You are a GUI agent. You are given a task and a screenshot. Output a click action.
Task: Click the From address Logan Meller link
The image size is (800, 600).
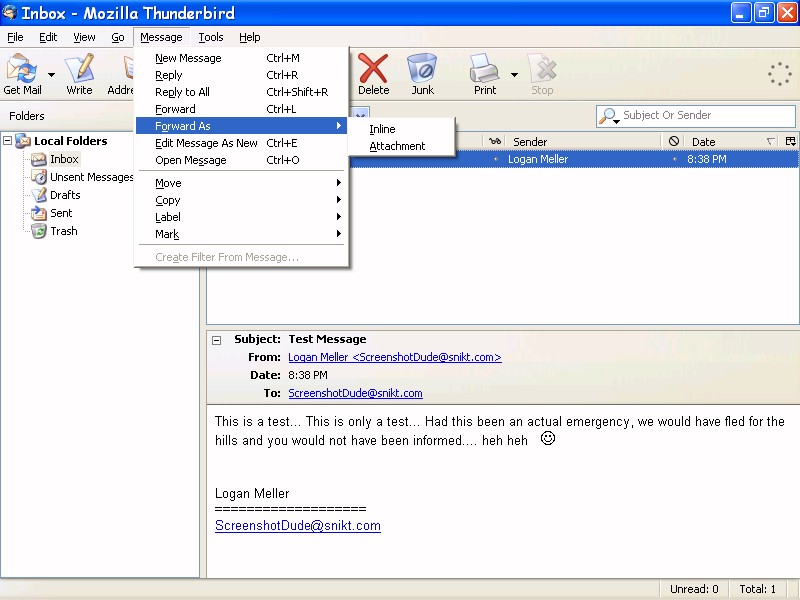point(394,357)
